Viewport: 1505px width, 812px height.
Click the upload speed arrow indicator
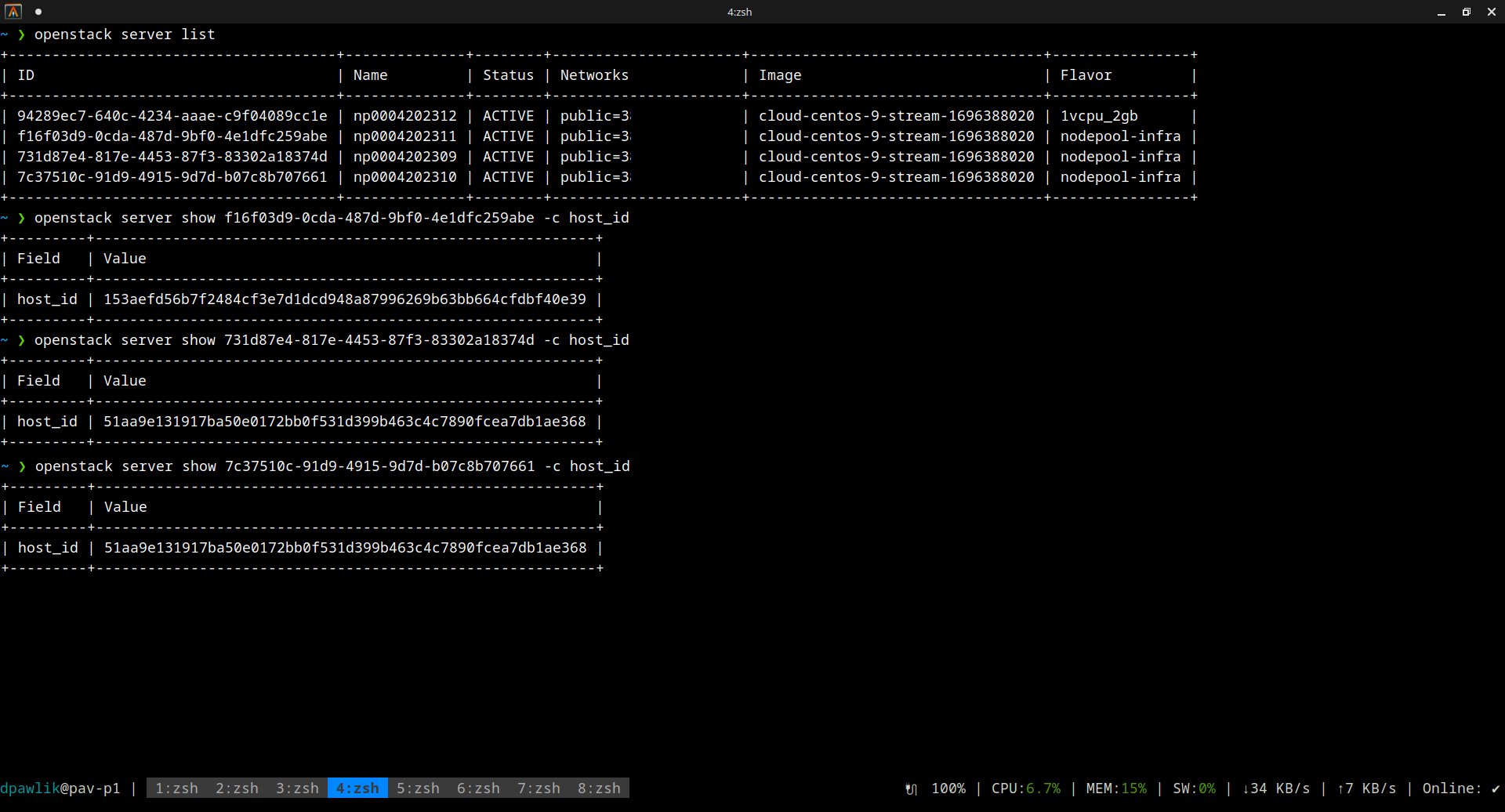coord(1340,788)
